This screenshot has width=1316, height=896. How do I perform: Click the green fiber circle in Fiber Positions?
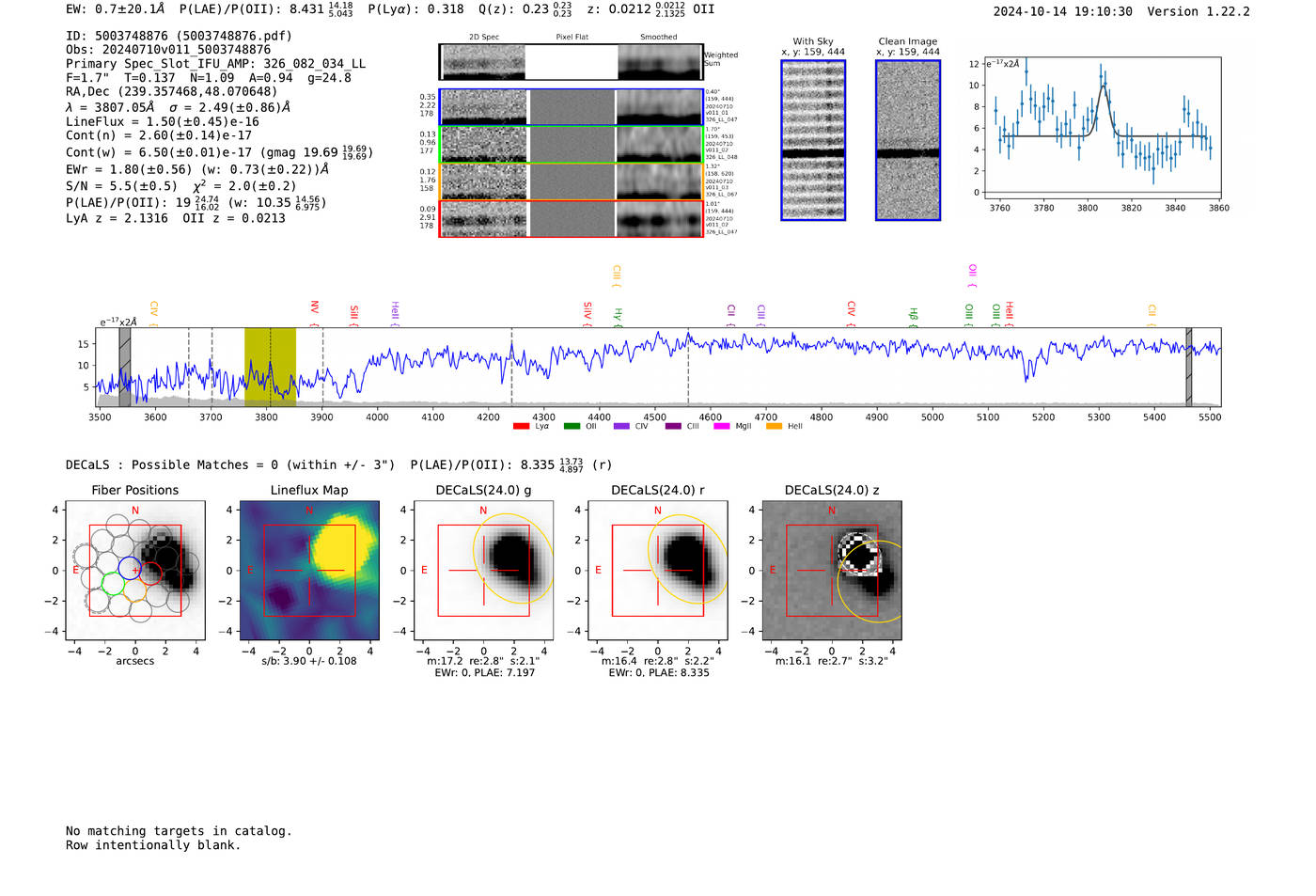pos(112,584)
